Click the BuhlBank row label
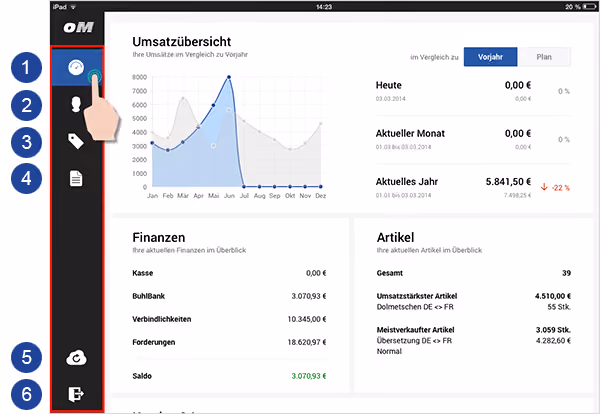The width and height of the screenshot is (600, 414). point(148,296)
